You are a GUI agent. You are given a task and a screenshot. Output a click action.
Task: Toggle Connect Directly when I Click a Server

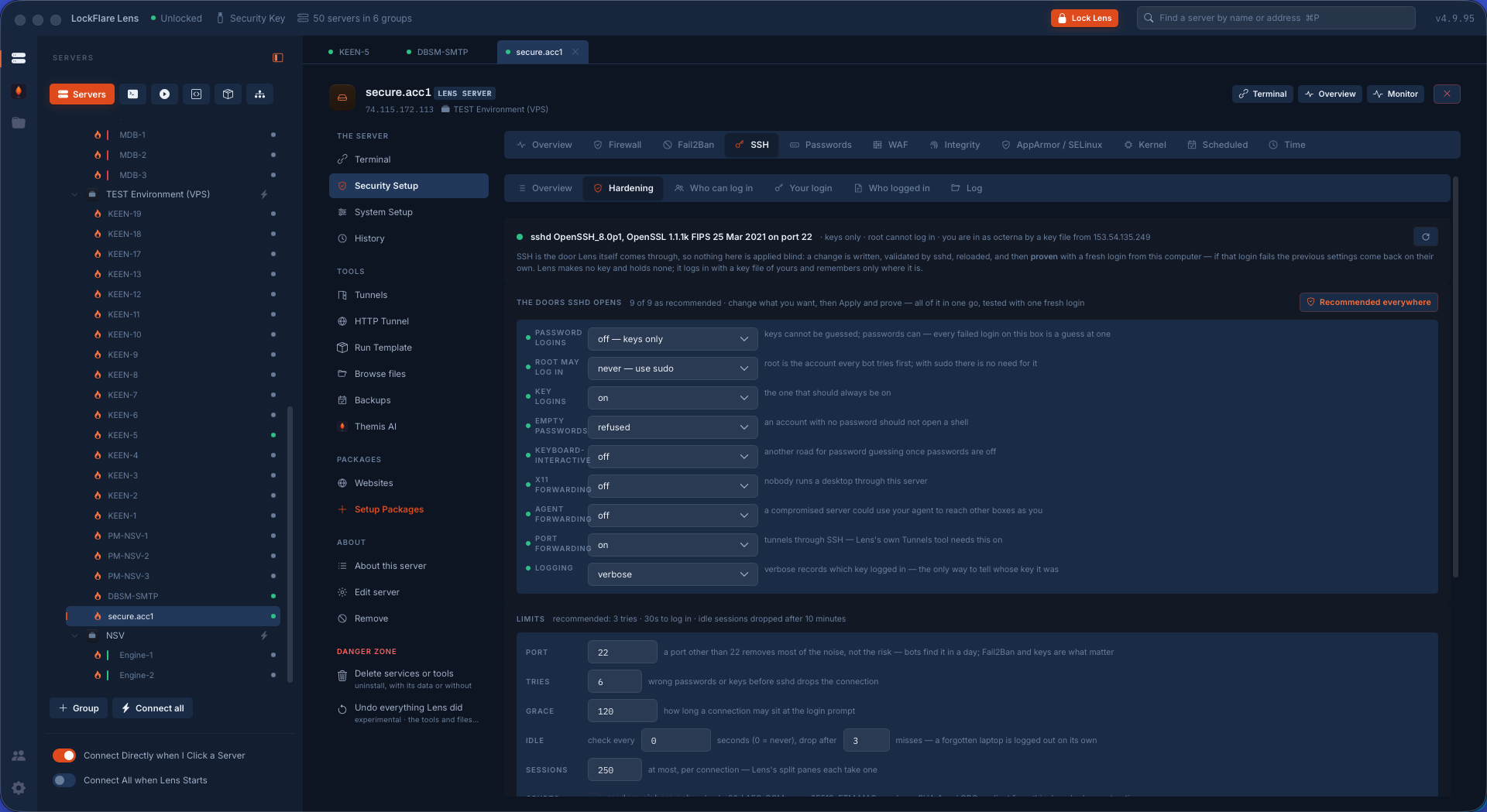[64, 755]
